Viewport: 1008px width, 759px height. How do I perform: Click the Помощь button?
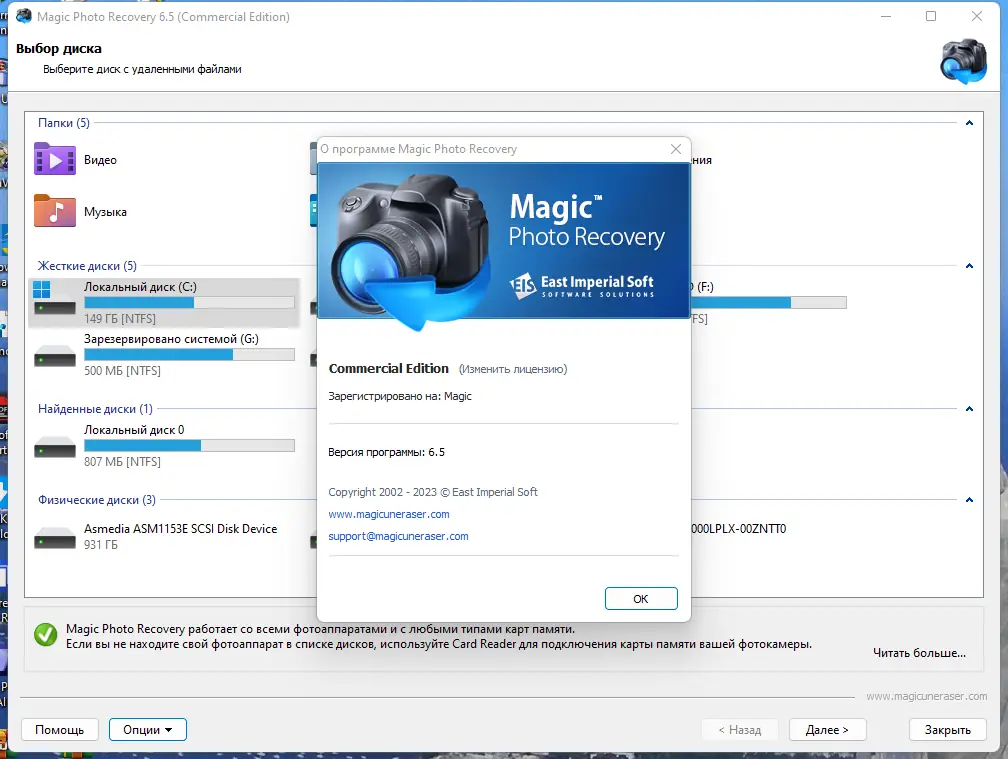tap(59, 729)
